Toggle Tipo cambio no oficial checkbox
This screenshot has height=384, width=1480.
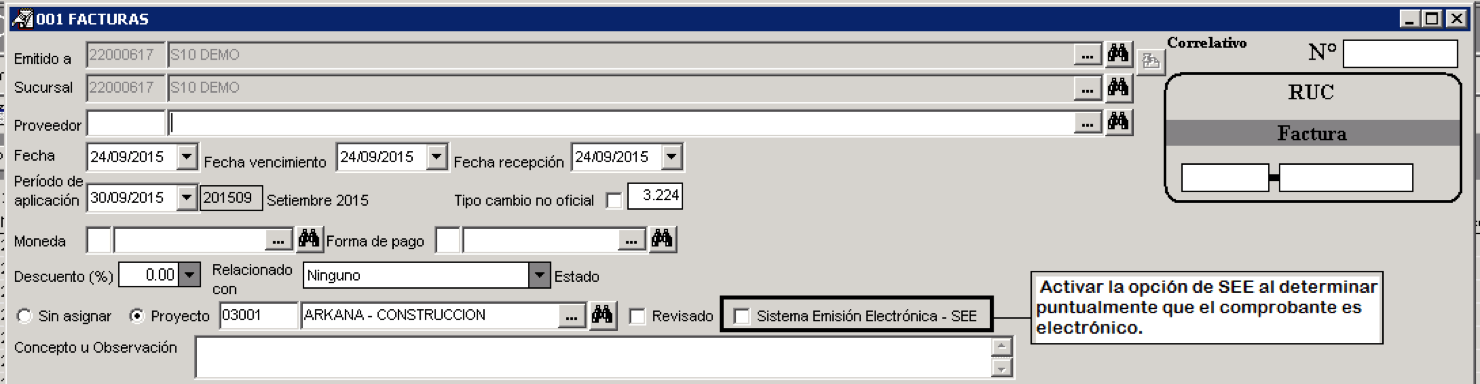614,201
